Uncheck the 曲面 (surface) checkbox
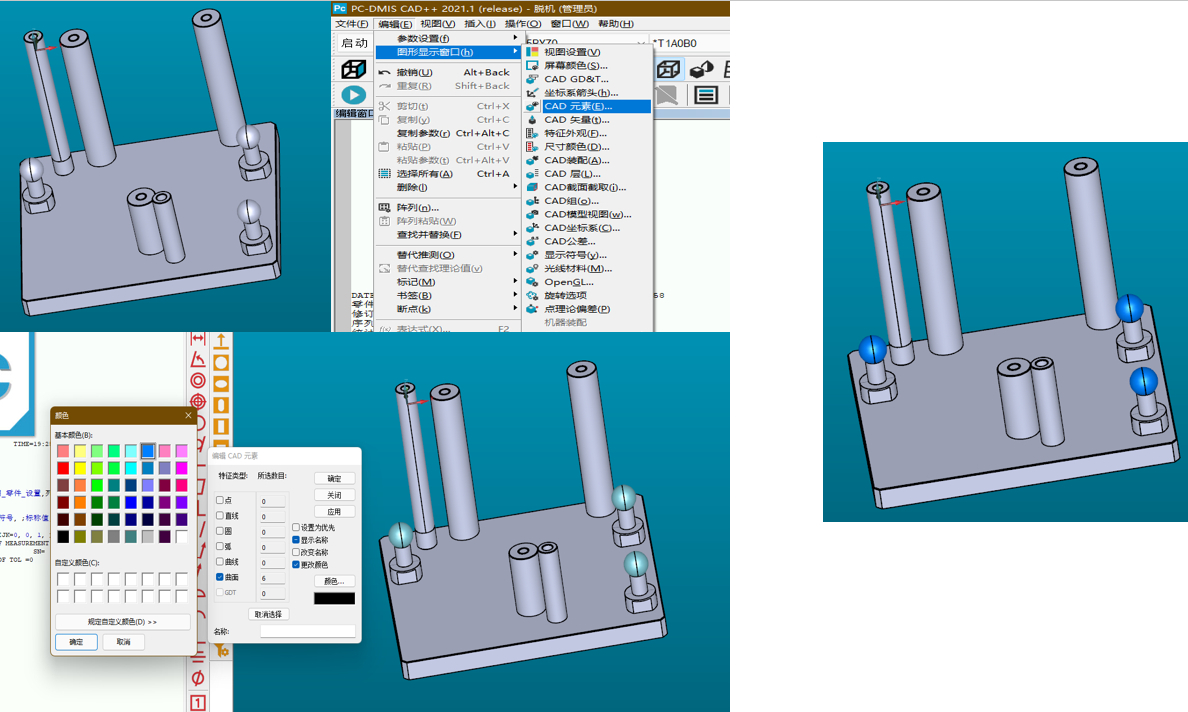Screen dimensions: 1188x712 coord(220,577)
